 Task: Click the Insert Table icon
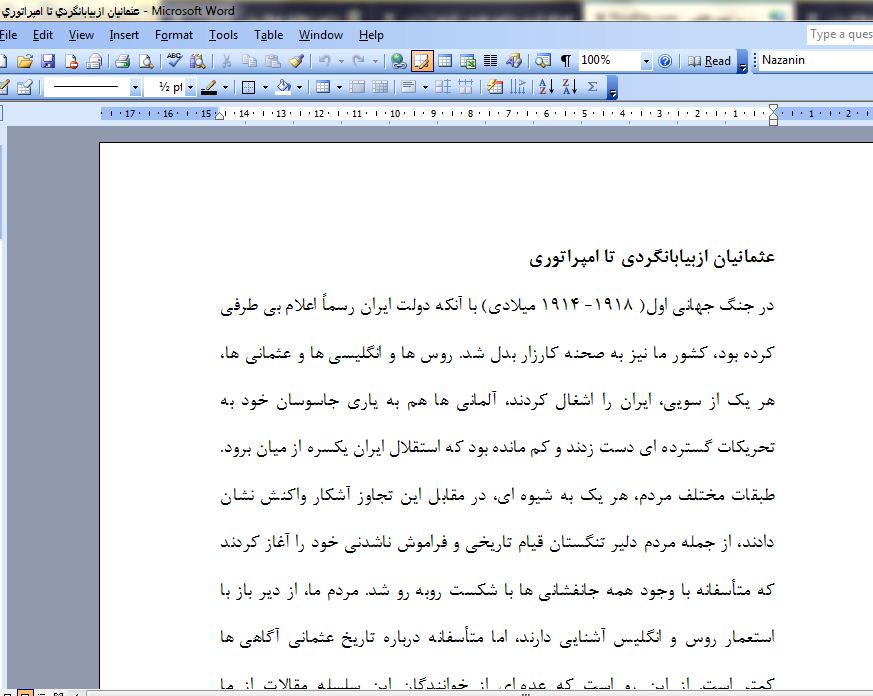pos(445,61)
